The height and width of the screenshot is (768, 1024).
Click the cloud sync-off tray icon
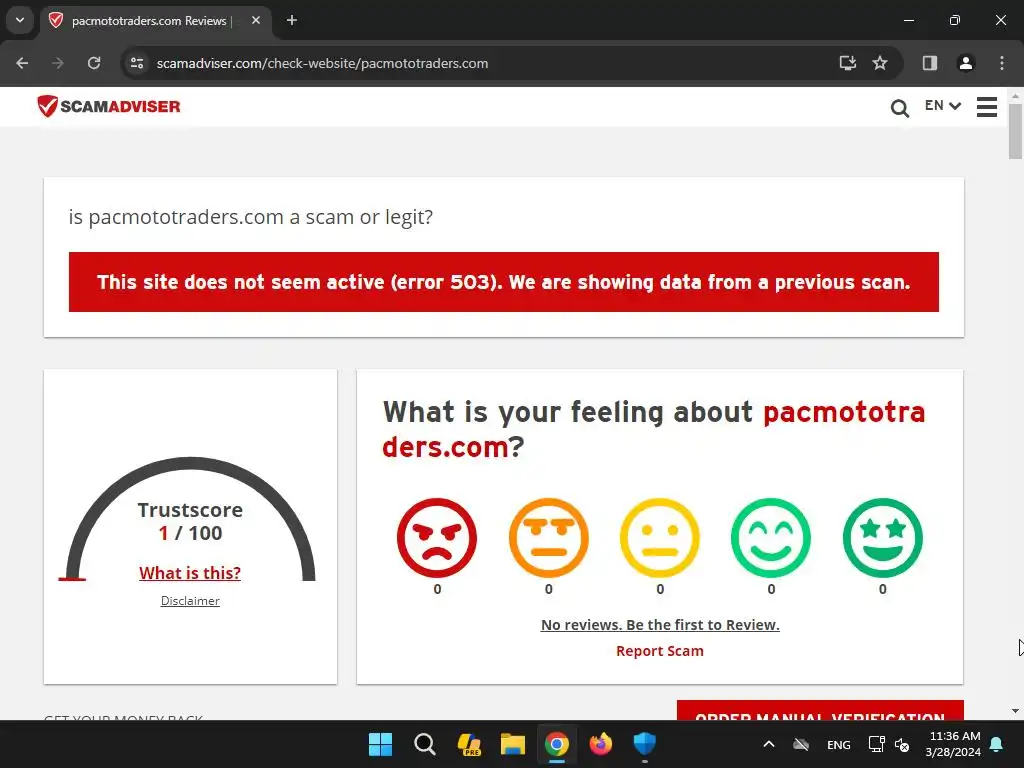pyautogui.click(x=801, y=744)
